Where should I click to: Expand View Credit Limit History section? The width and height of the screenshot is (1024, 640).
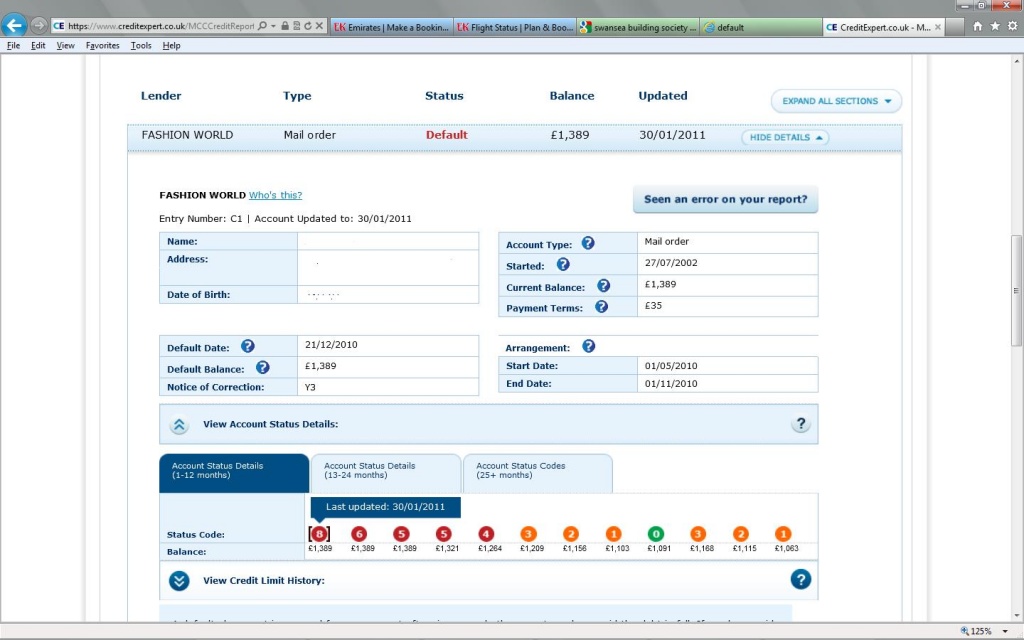coord(179,580)
